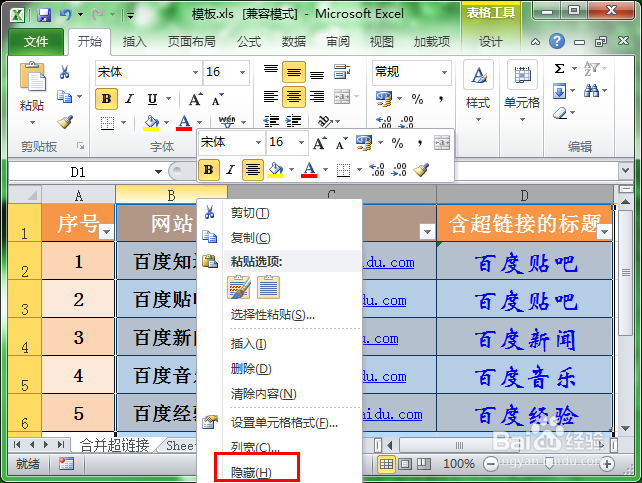
Task: Click the ribbon Increase Font Size icon
Action: pyautogui.click(x=195, y=99)
